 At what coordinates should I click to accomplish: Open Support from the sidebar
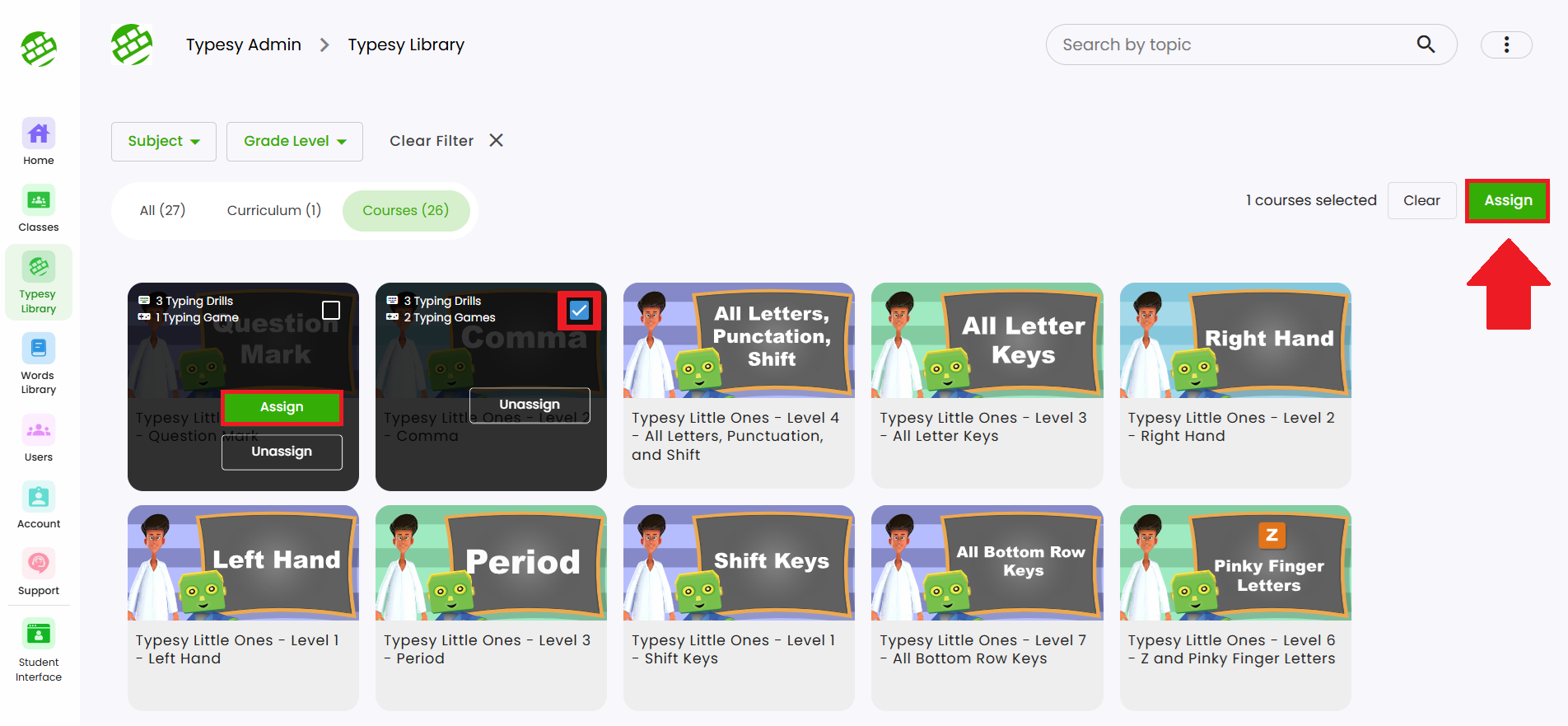(x=39, y=564)
